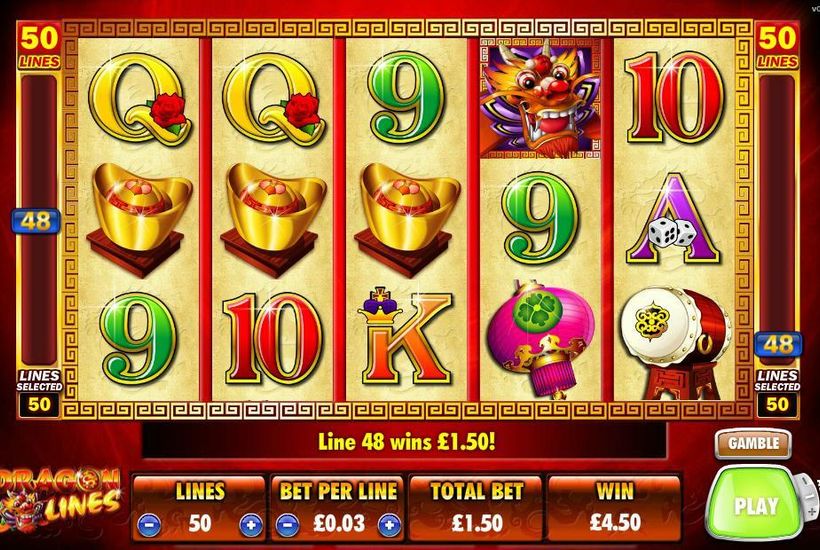Open the GAMBLE feature

click(x=753, y=443)
